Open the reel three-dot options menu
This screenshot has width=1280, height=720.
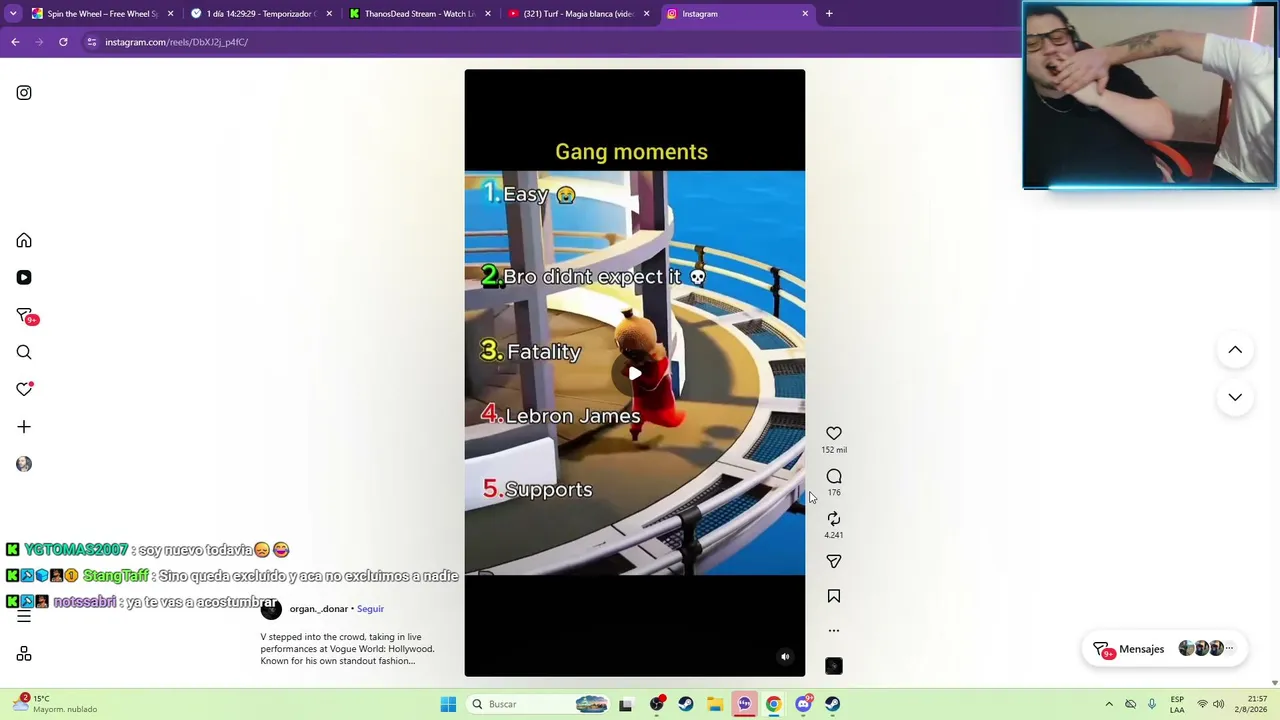point(834,631)
